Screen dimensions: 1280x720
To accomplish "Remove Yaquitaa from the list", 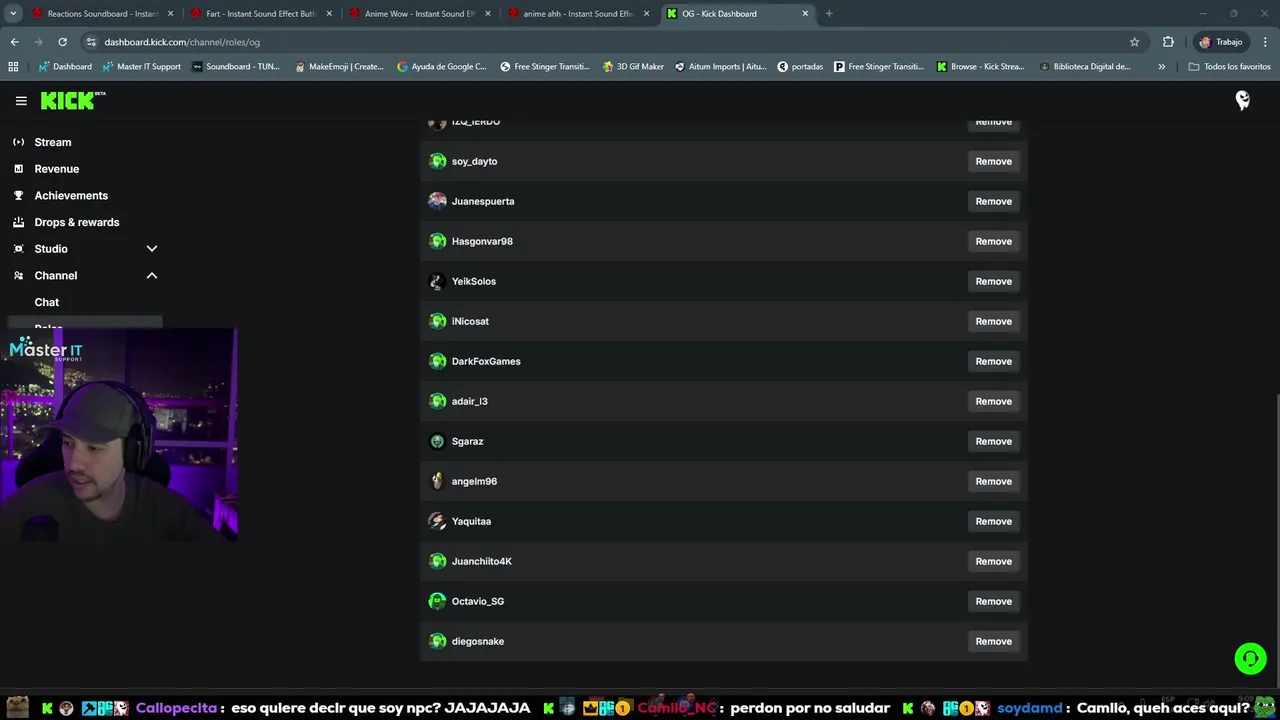I will 993,521.
